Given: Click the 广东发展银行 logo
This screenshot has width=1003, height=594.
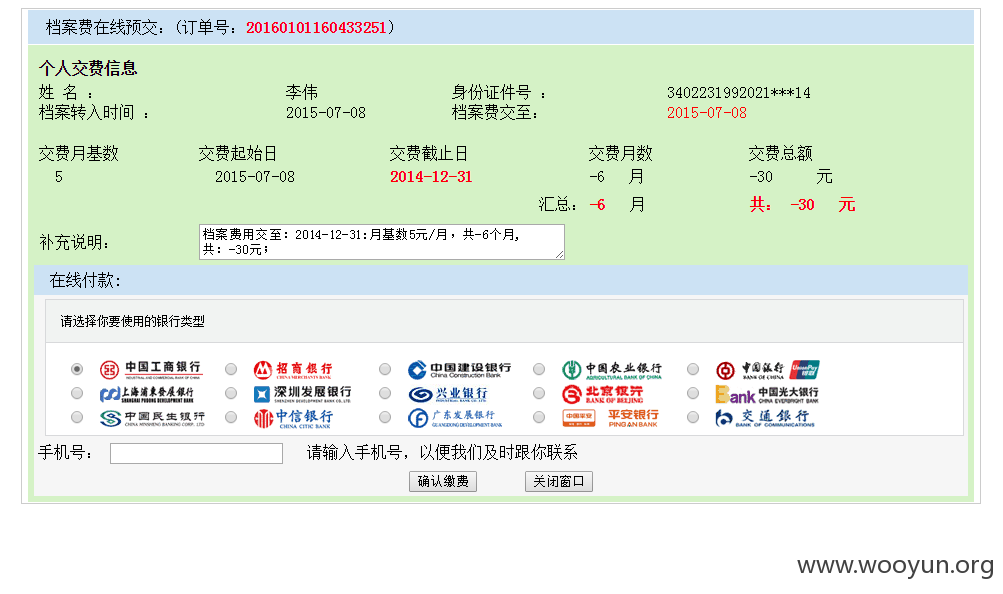Looking at the screenshot, I should point(455,418).
